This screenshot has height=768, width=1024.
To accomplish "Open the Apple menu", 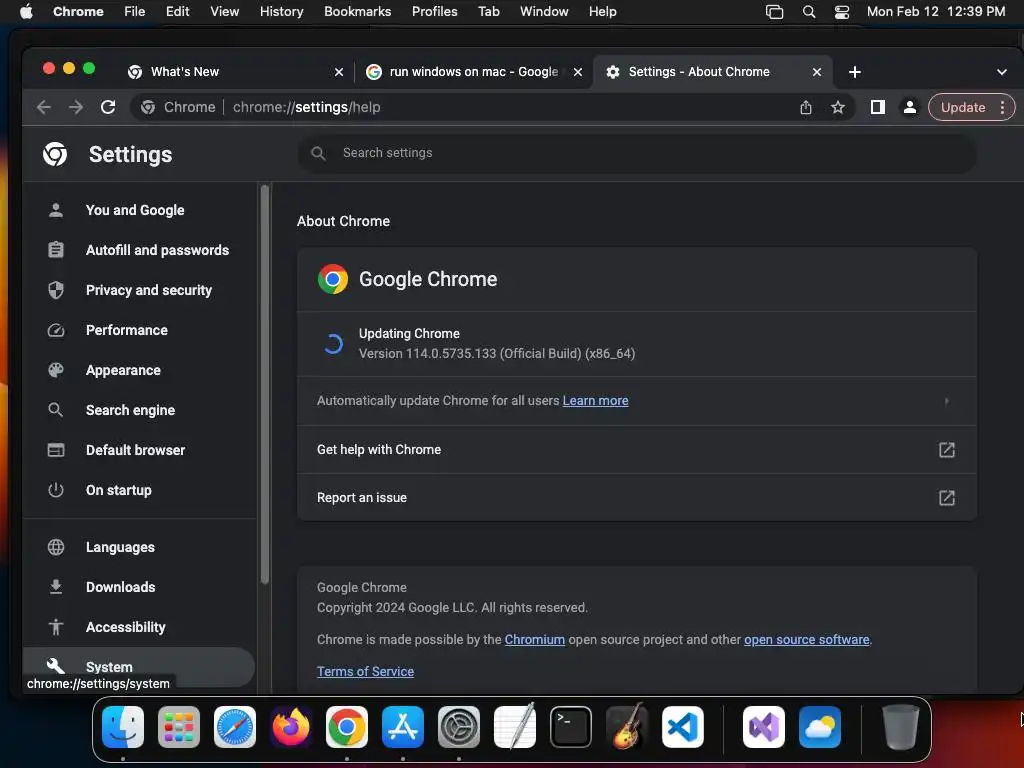I will pyautogui.click(x=26, y=11).
